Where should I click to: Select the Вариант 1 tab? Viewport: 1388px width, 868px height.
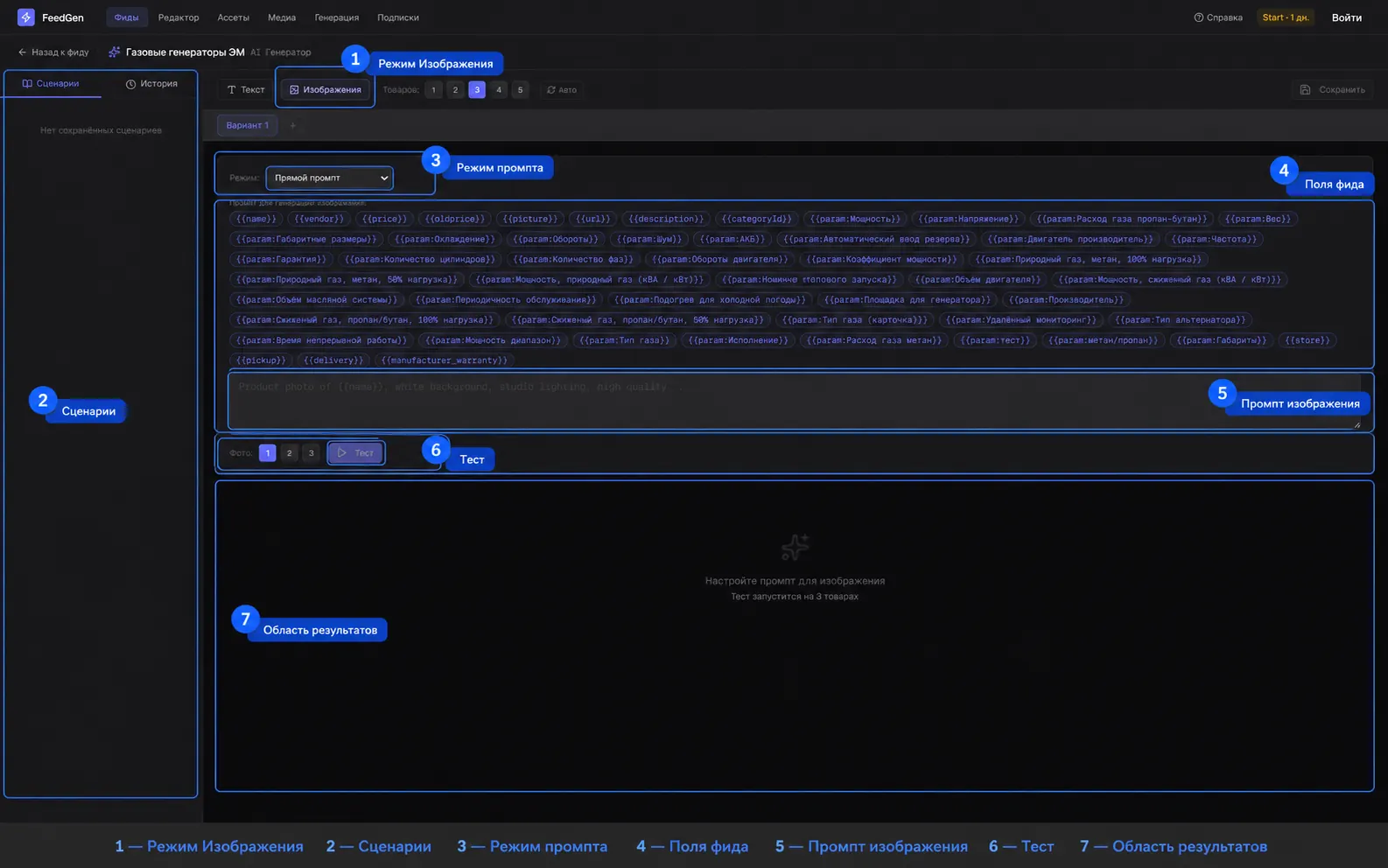pos(247,125)
